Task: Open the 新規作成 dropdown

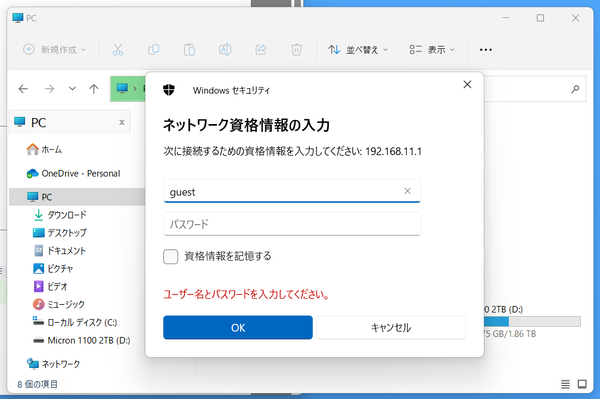Action: (x=55, y=50)
